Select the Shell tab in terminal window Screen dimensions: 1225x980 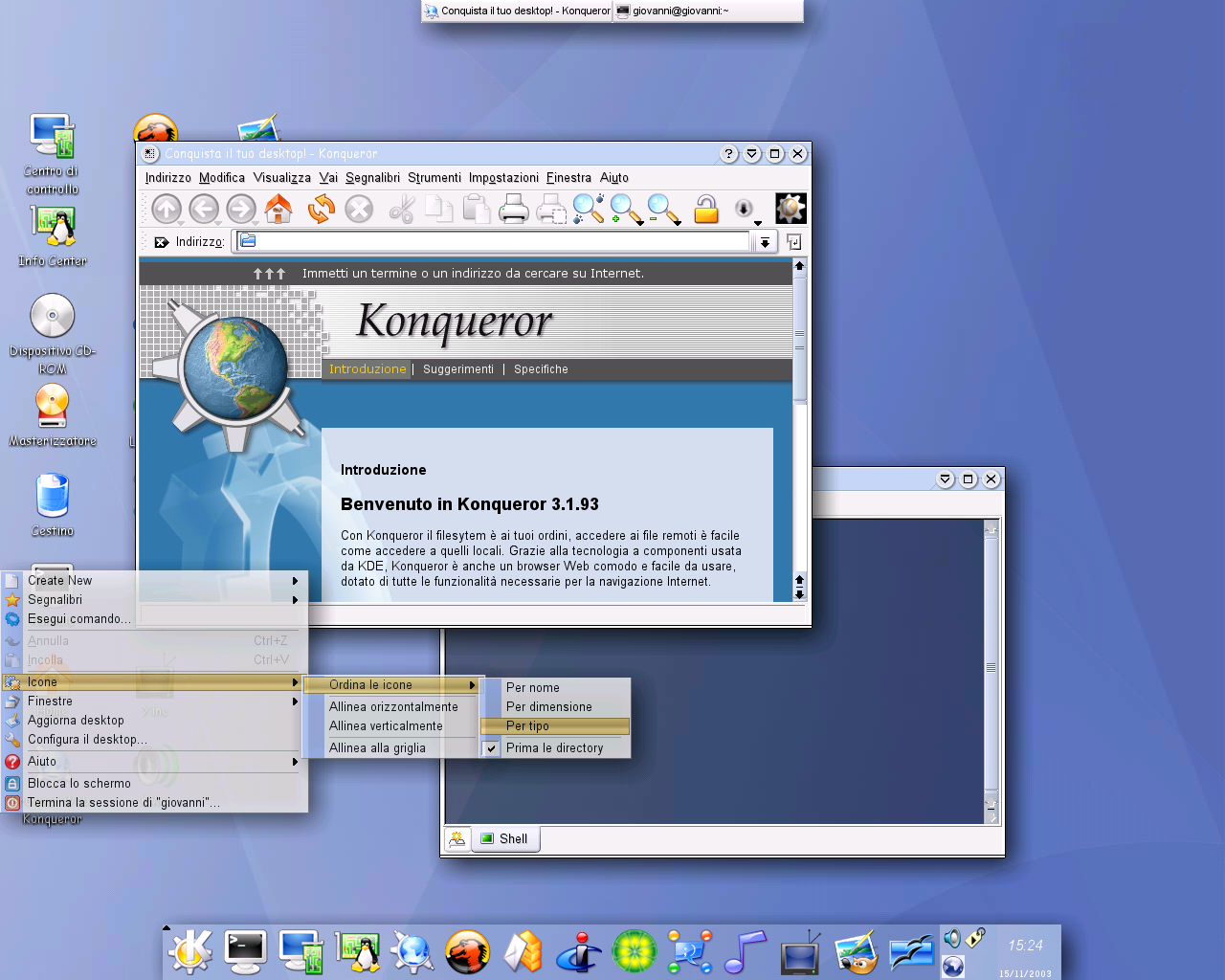[x=504, y=839]
